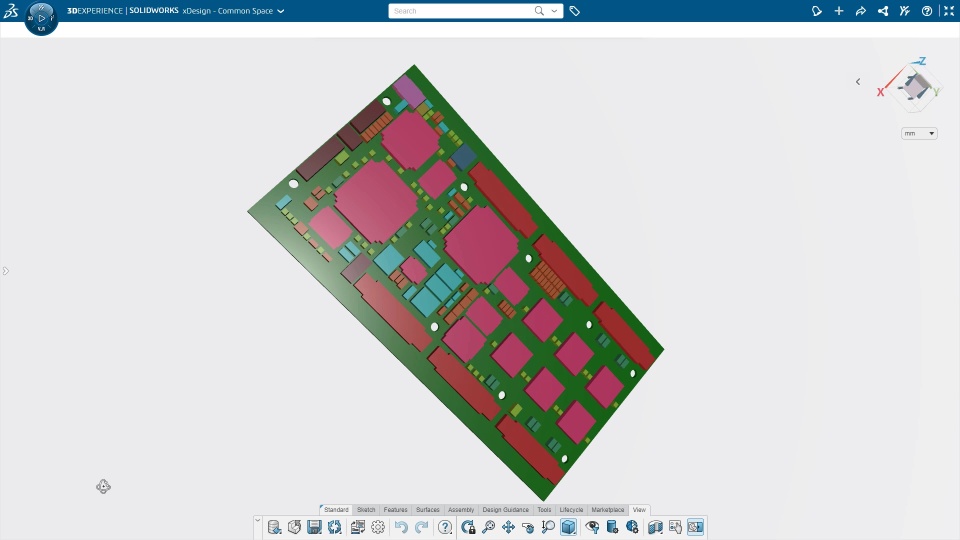The image size is (960, 540).
Task: Open the Help question mark in header
Action: point(927,11)
